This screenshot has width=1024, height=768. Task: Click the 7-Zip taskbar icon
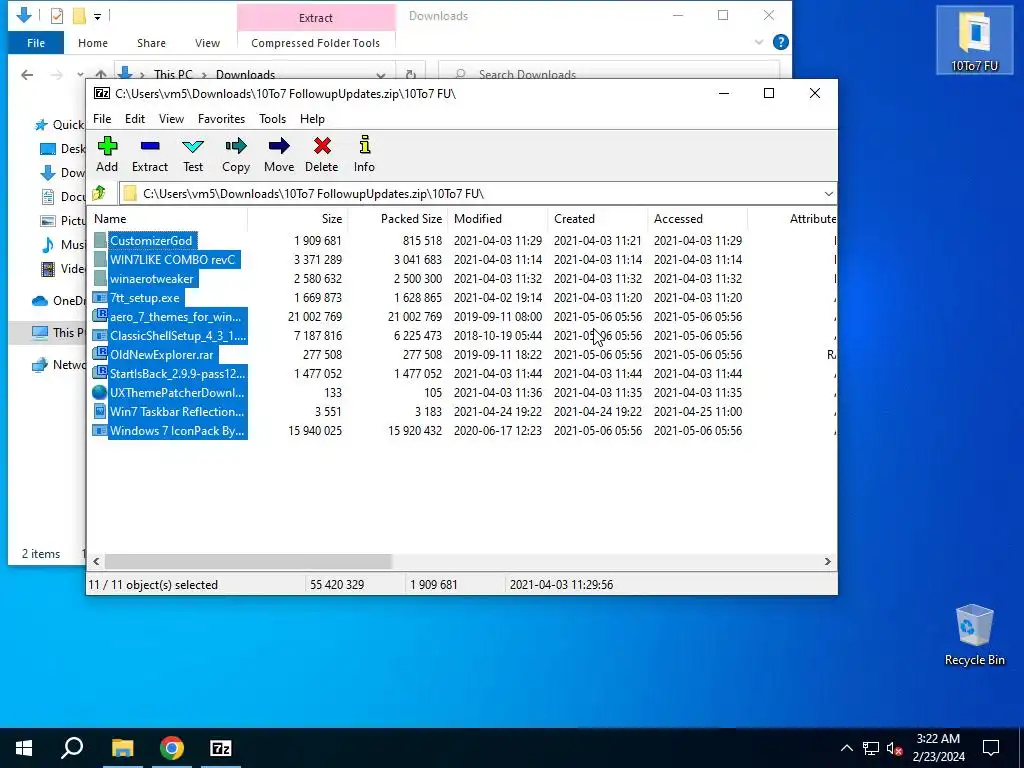click(221, 748)
